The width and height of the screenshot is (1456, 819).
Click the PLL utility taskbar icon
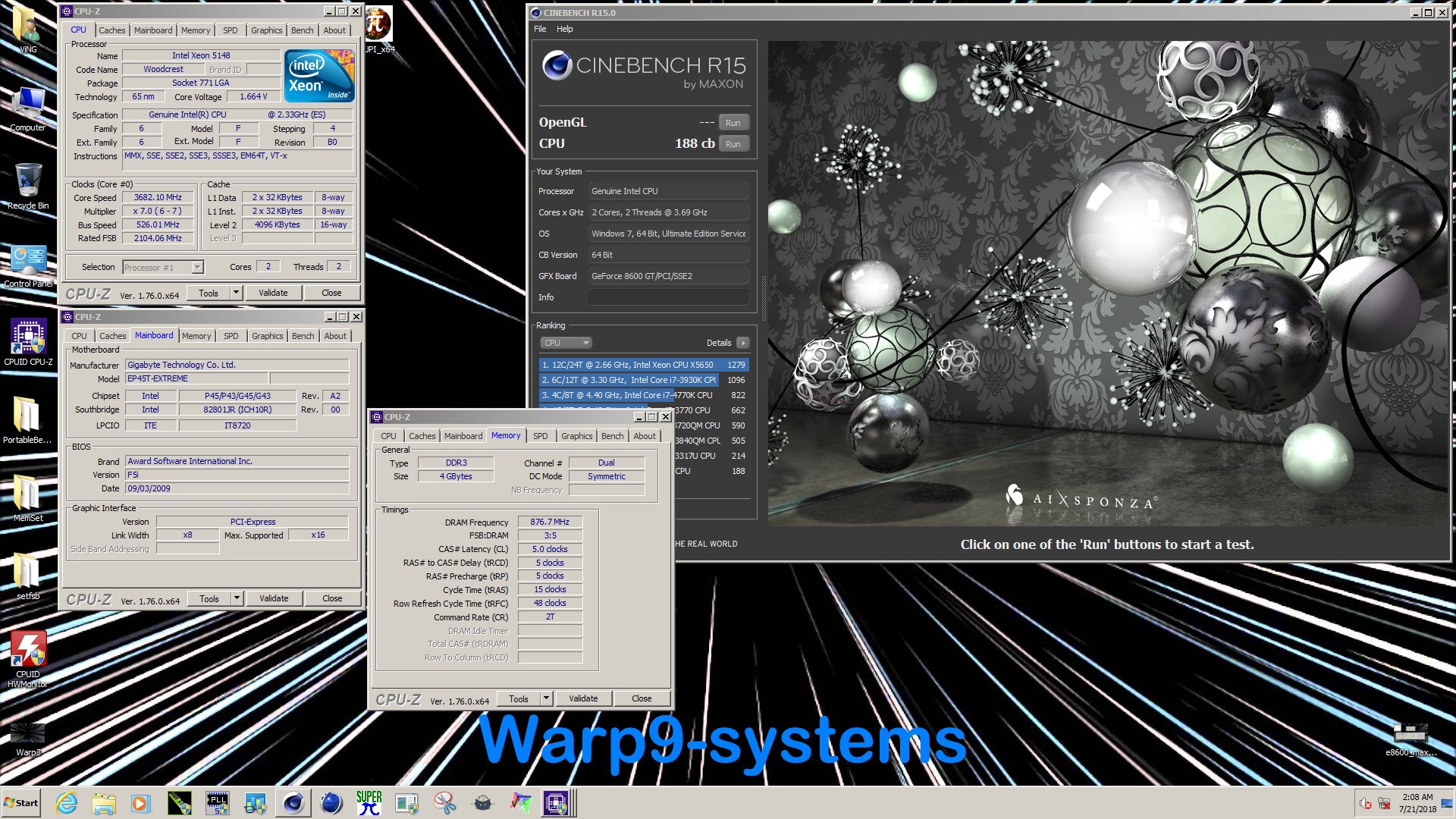(217, 803)
